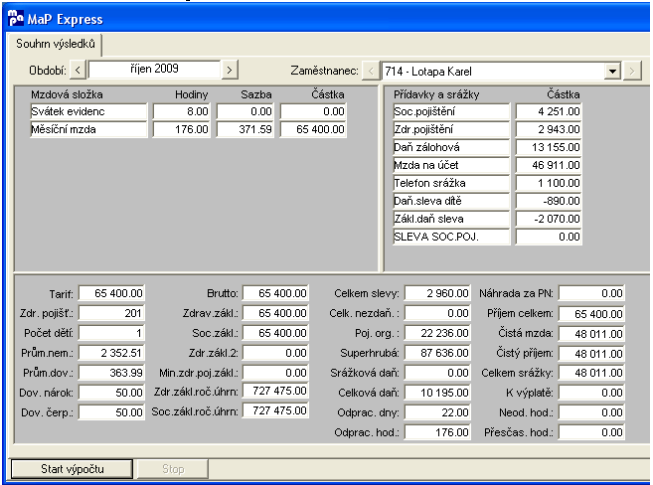This screenshot has height=485, width=653.
Task: Click the Stop button
Action: pos(173,469)
